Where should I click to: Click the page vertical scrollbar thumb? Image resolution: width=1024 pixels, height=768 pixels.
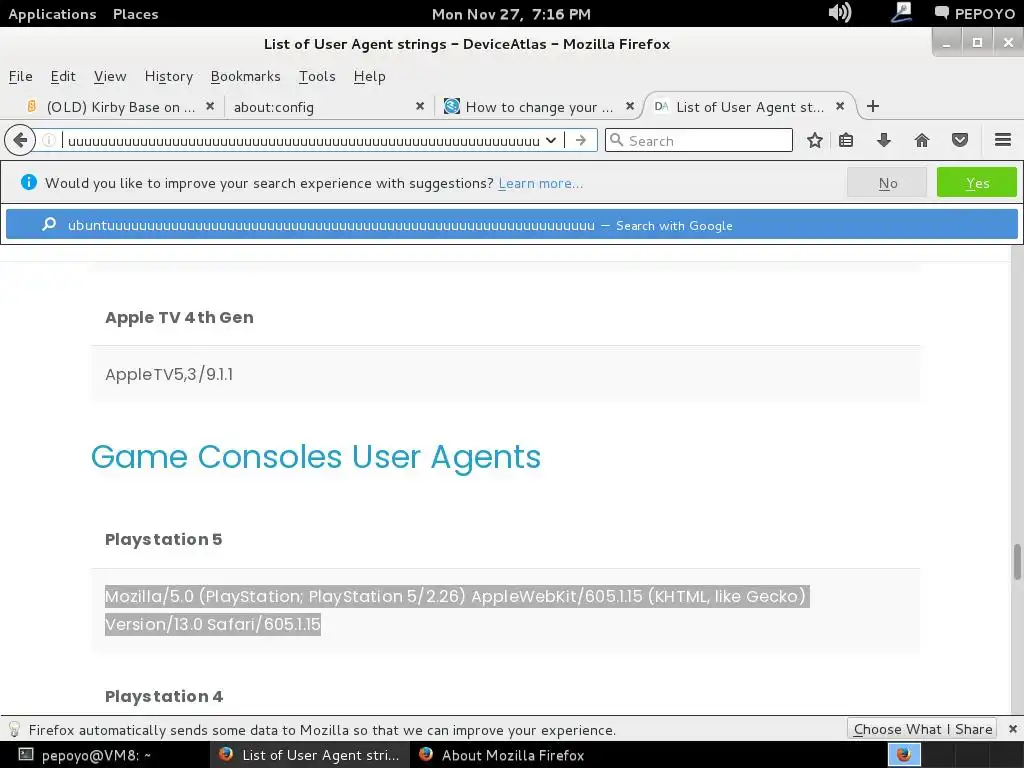coord(1017,562)
